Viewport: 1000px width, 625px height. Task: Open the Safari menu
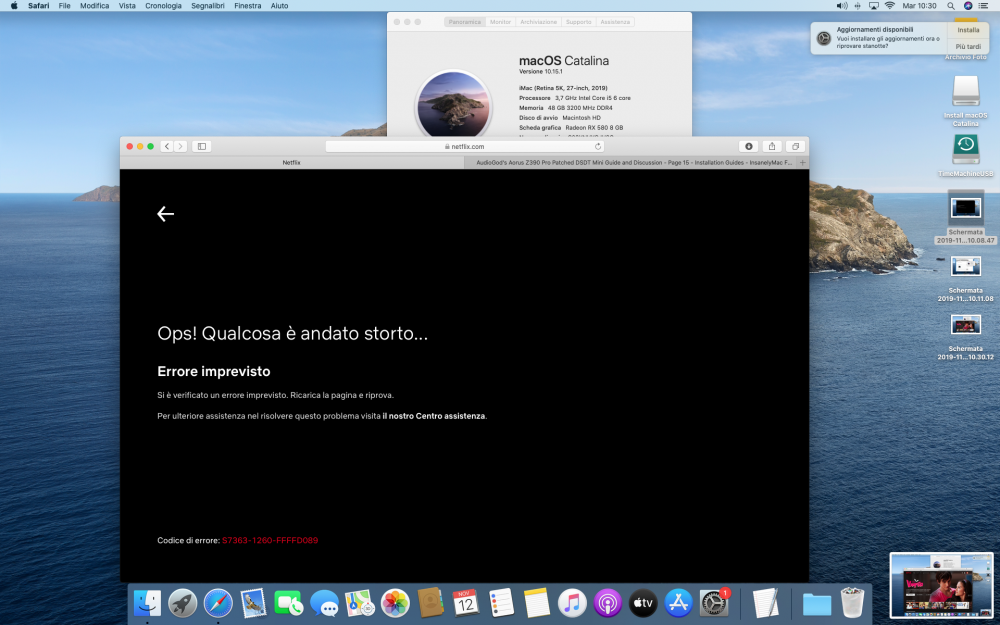38,6
